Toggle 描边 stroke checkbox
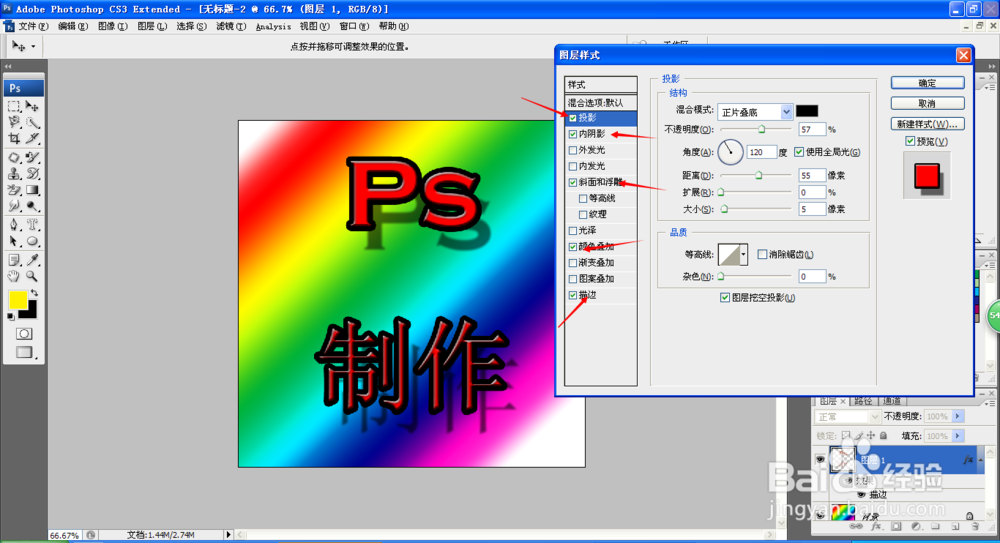The image size is (1000, 543). [x=573, y=295]
